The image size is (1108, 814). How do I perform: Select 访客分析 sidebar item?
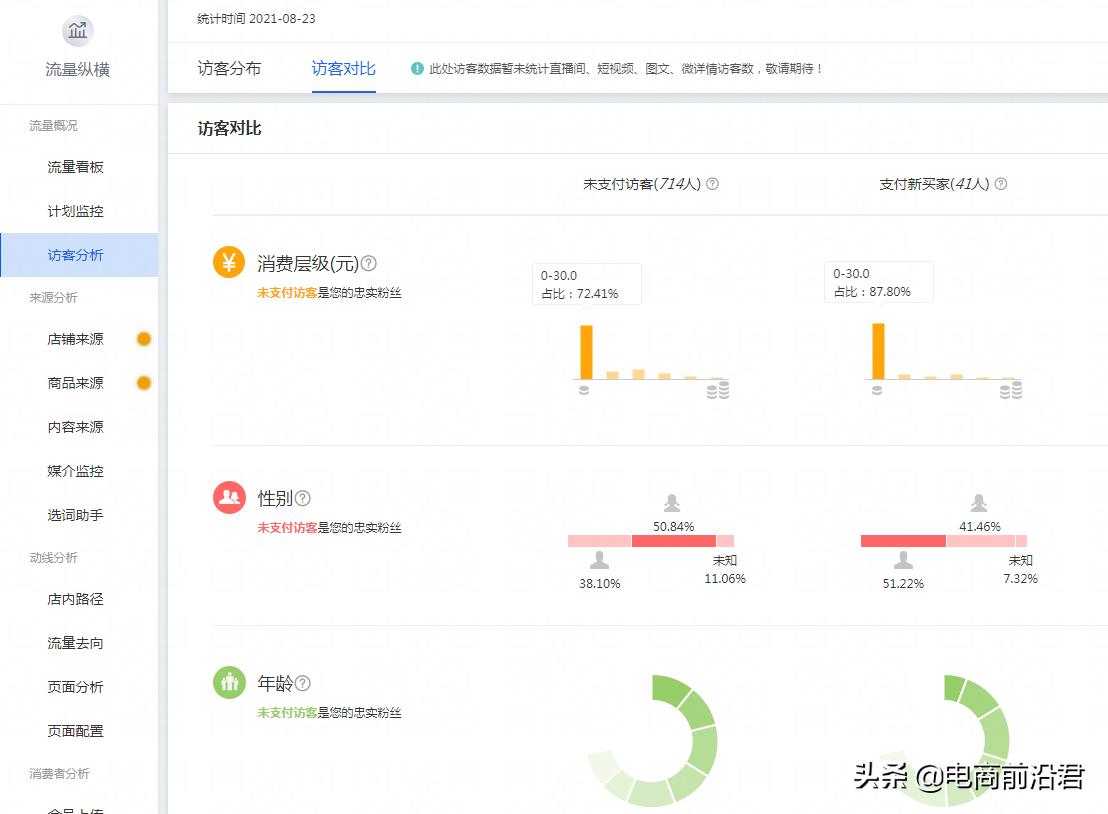point(79,255)
